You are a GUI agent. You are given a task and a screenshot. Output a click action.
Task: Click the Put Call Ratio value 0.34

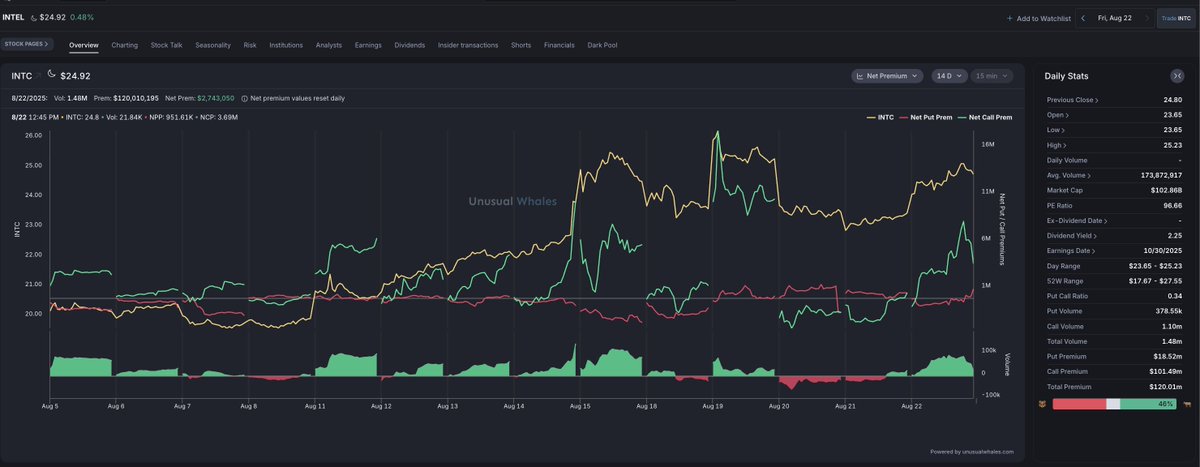[1174, 296]
